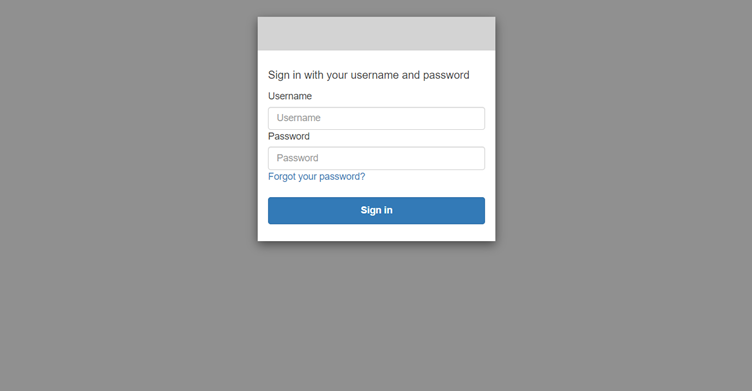Click the Username input field
The width and height of the screenshot is (752, 391).
pos(376,118)
